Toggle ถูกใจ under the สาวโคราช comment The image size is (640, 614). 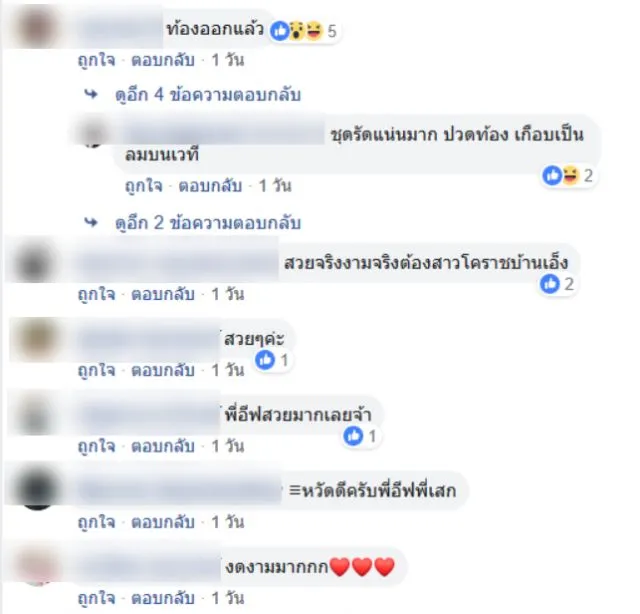tap(97, 294)
